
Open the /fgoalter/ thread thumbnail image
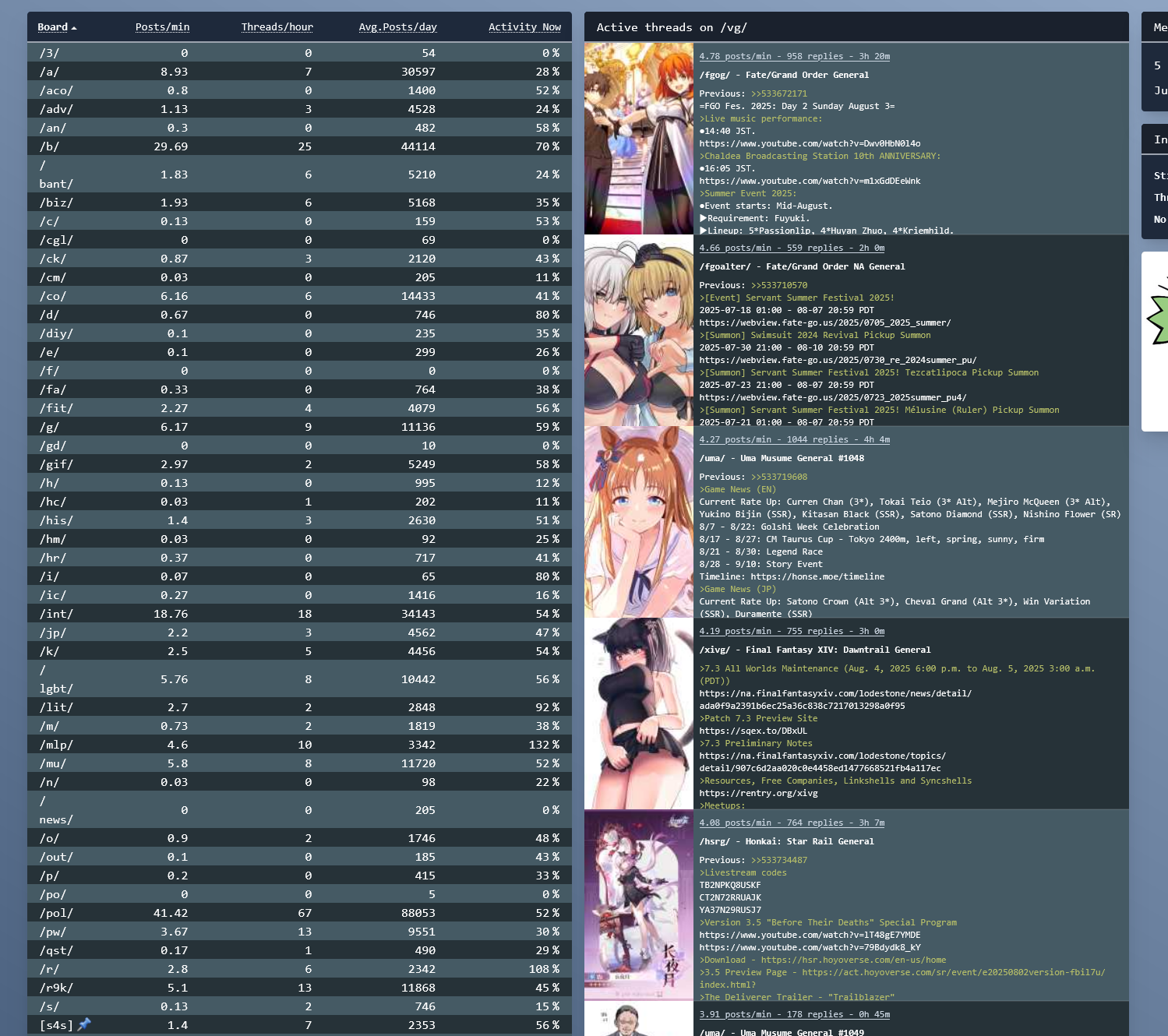(x=639, y=330)
